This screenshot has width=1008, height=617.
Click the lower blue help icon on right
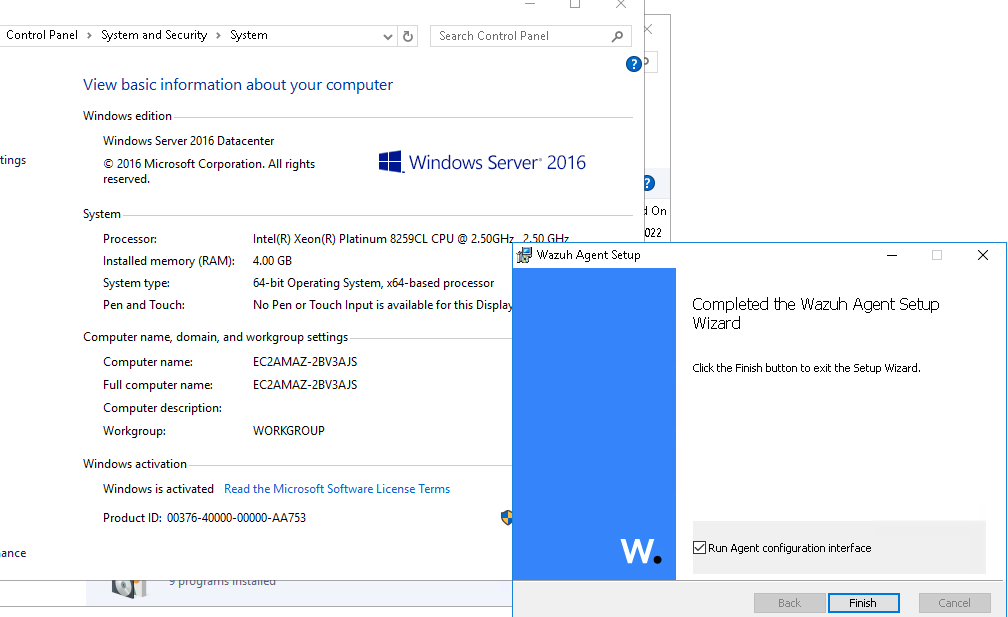(647, 183)
